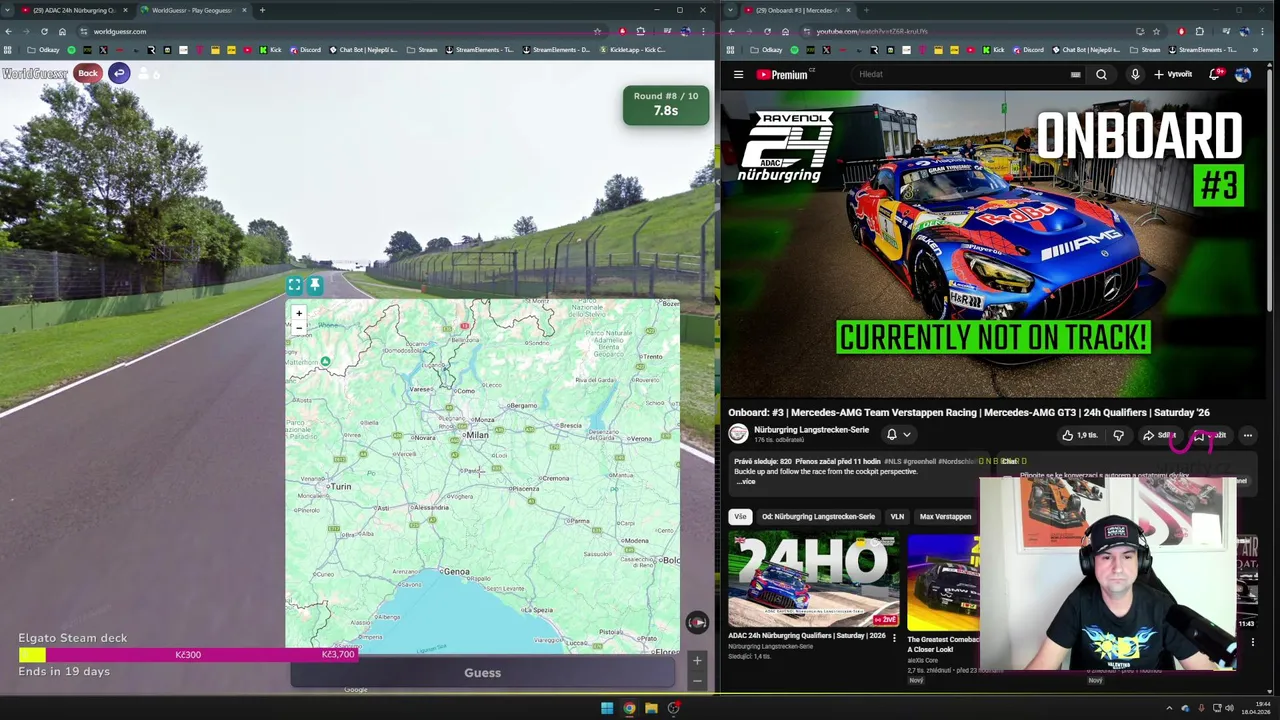Click the fullscreen map icon above the map
1280x720 pixels.
click(294, 285)
